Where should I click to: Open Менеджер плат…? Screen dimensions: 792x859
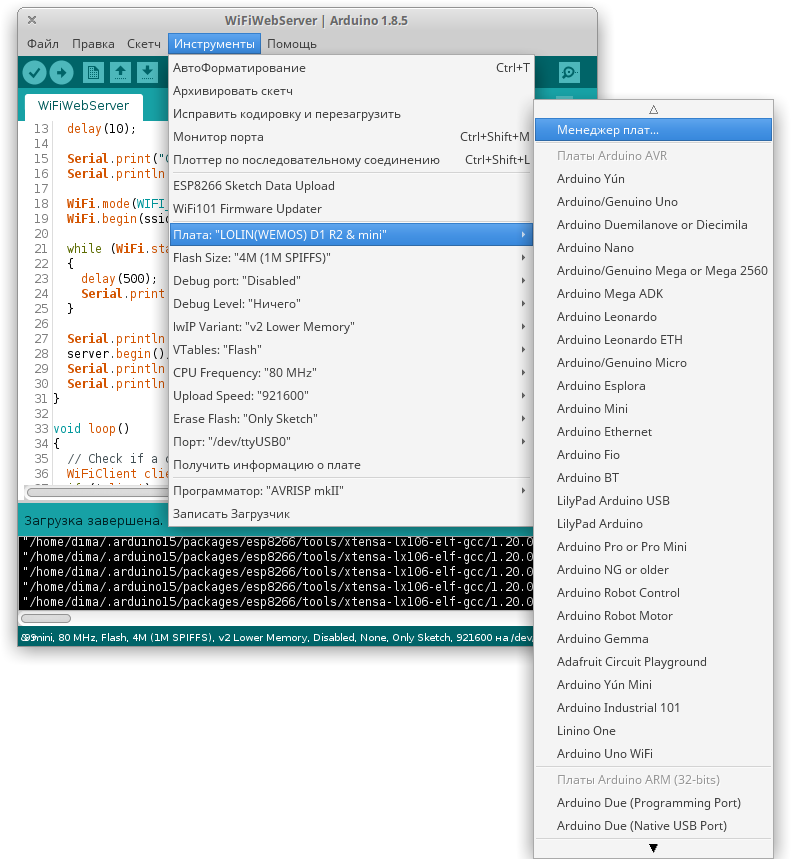tap(653, 130)
